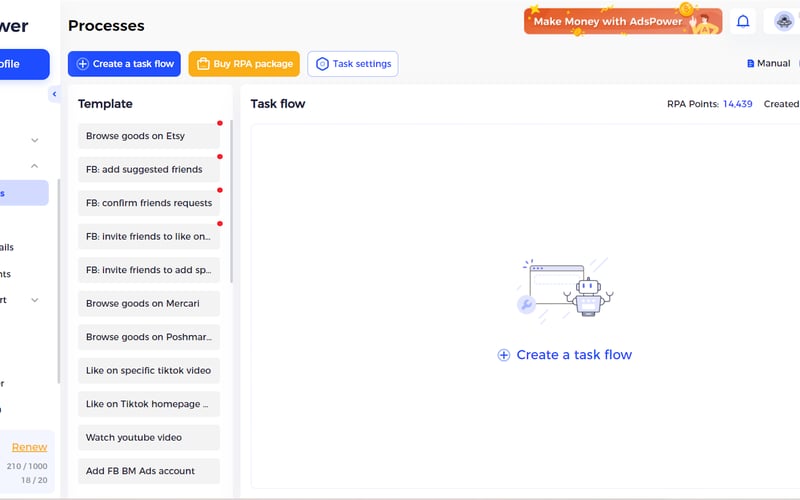Expand the lower sidebar chevron above Renew
The image size is (800, 500).
pyautogui.click(x=35, y=300)
